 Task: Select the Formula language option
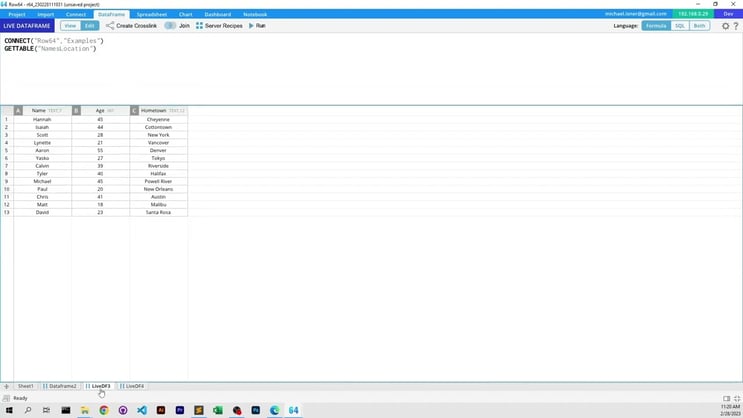click(x=655, y=26)
